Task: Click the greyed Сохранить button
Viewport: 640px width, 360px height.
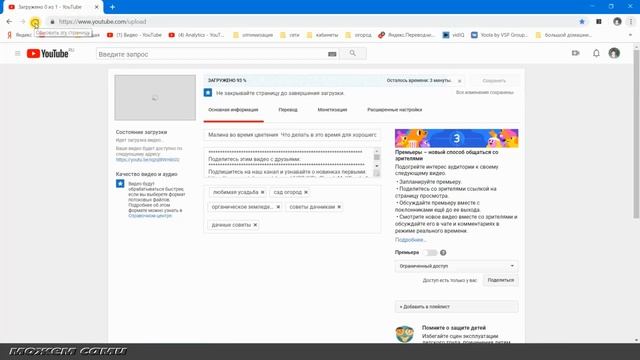Action: (x=494, y=81)
